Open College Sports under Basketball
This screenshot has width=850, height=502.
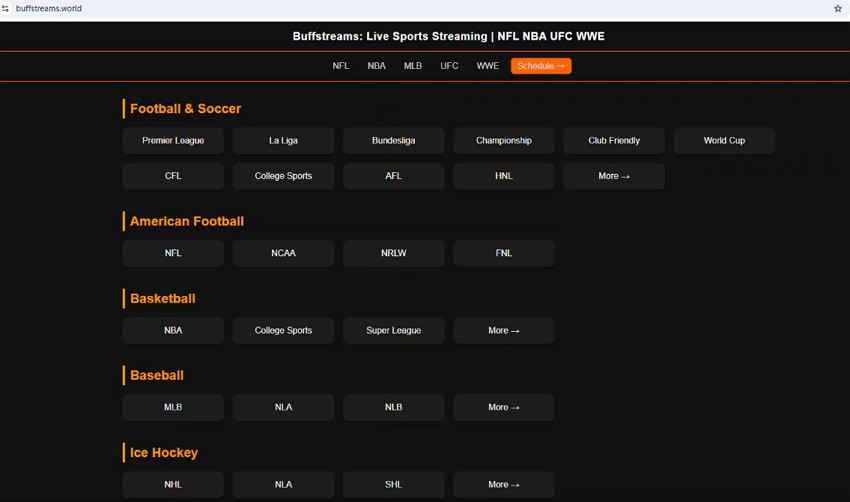[x=283, y=330]
